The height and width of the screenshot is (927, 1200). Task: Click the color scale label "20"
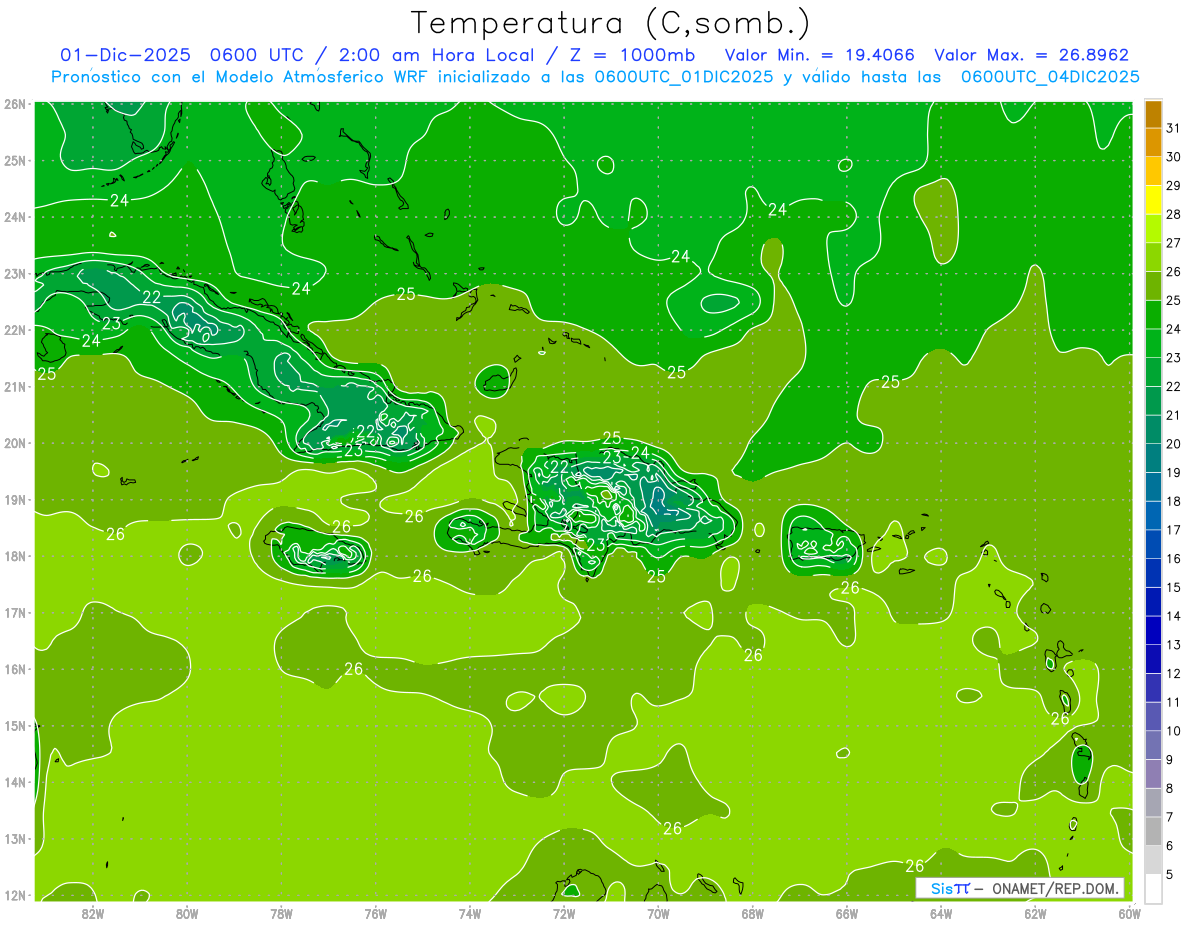pyautogui.click(x=1173, y=444)
